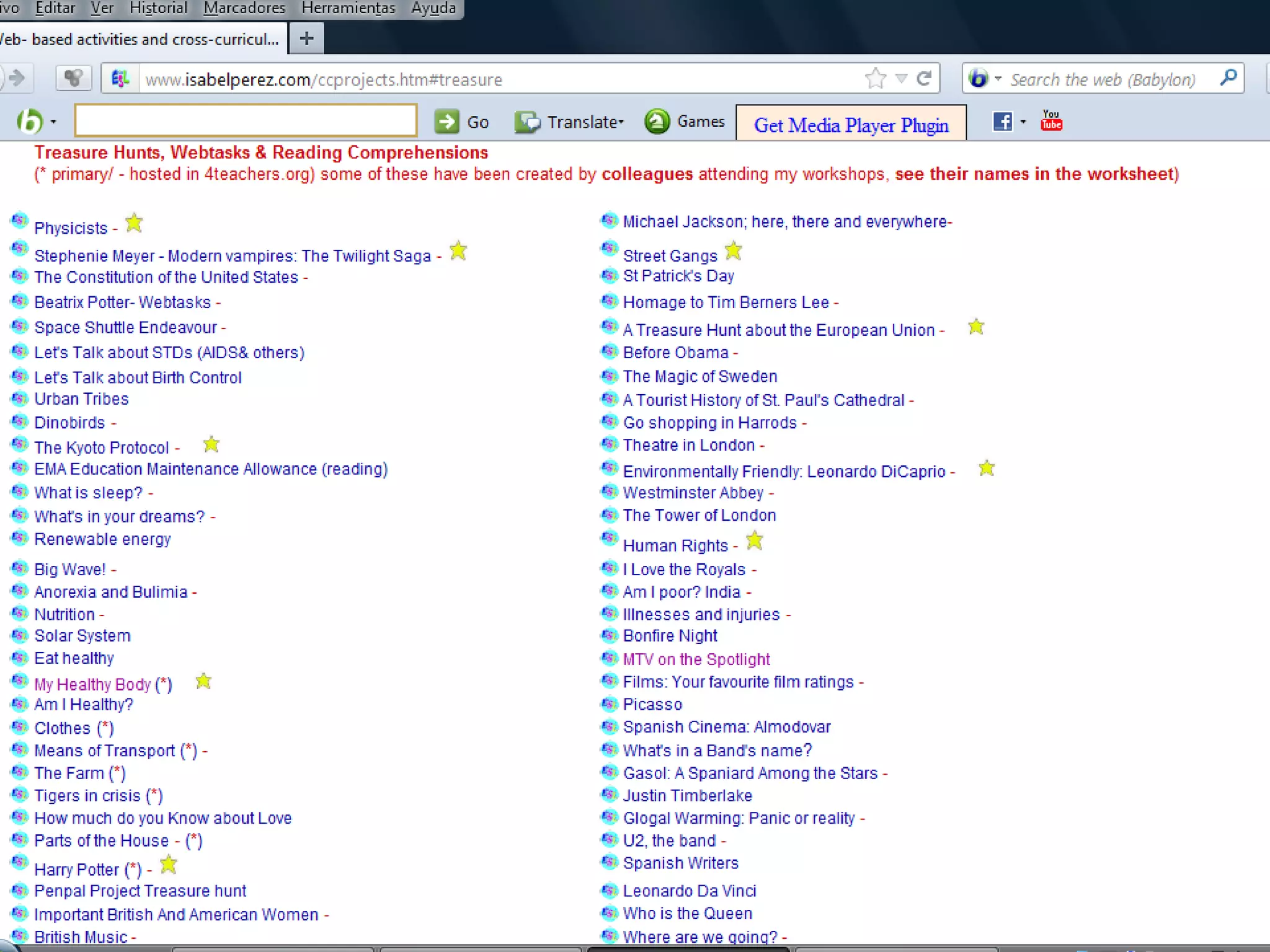Expand the Facebook toolbar dropdown arrow

tap(1023, 122)
